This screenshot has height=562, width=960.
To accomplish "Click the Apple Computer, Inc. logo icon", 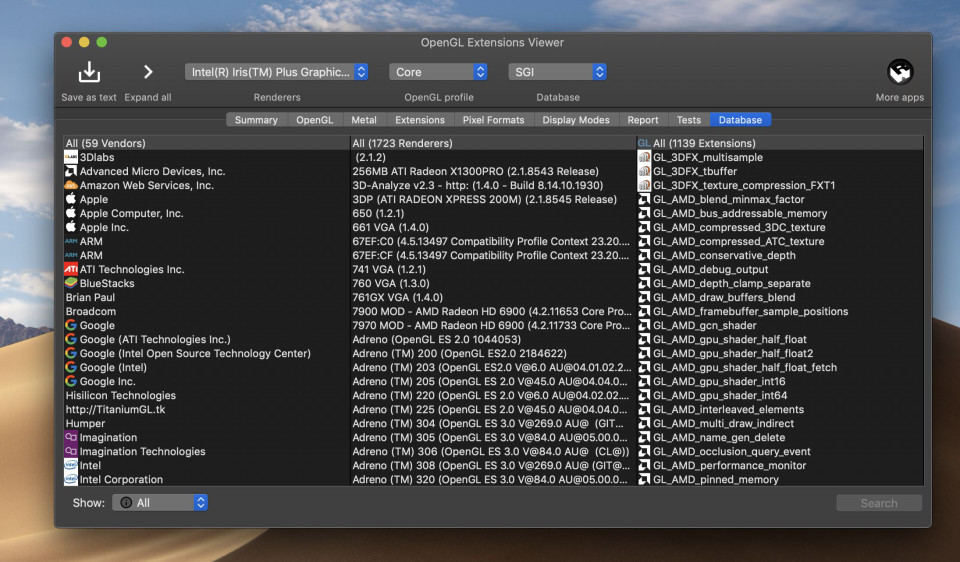I will [71, 213].
